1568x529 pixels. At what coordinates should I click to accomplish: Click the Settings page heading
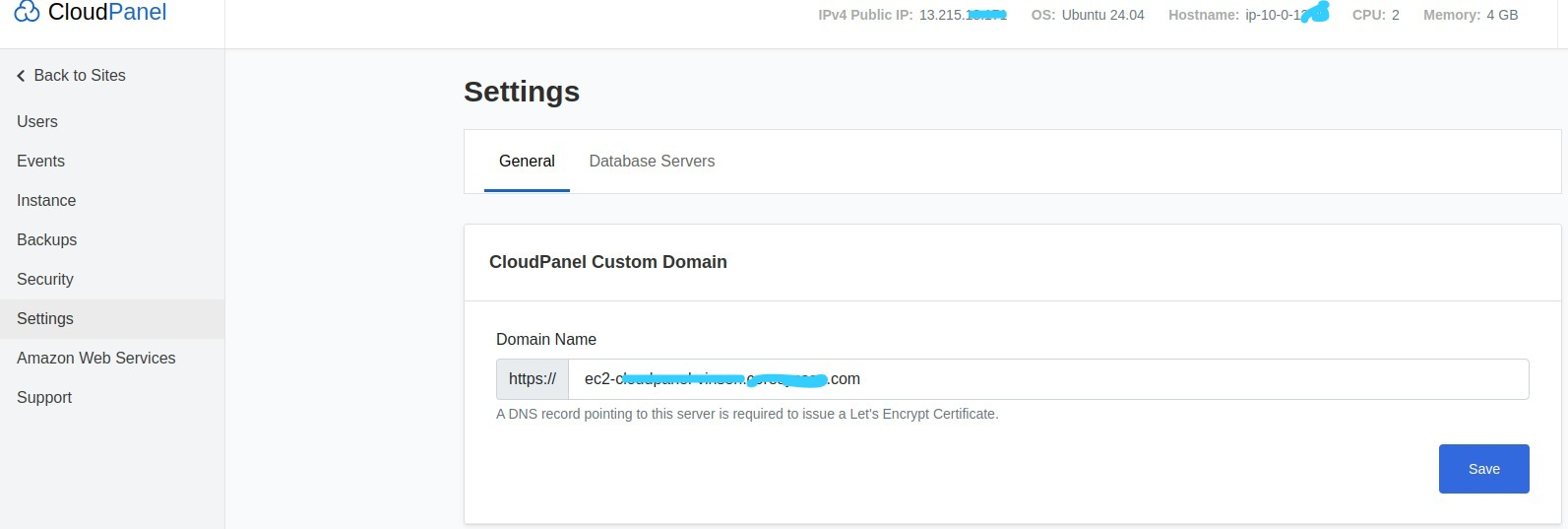click(x=522, y=92)
